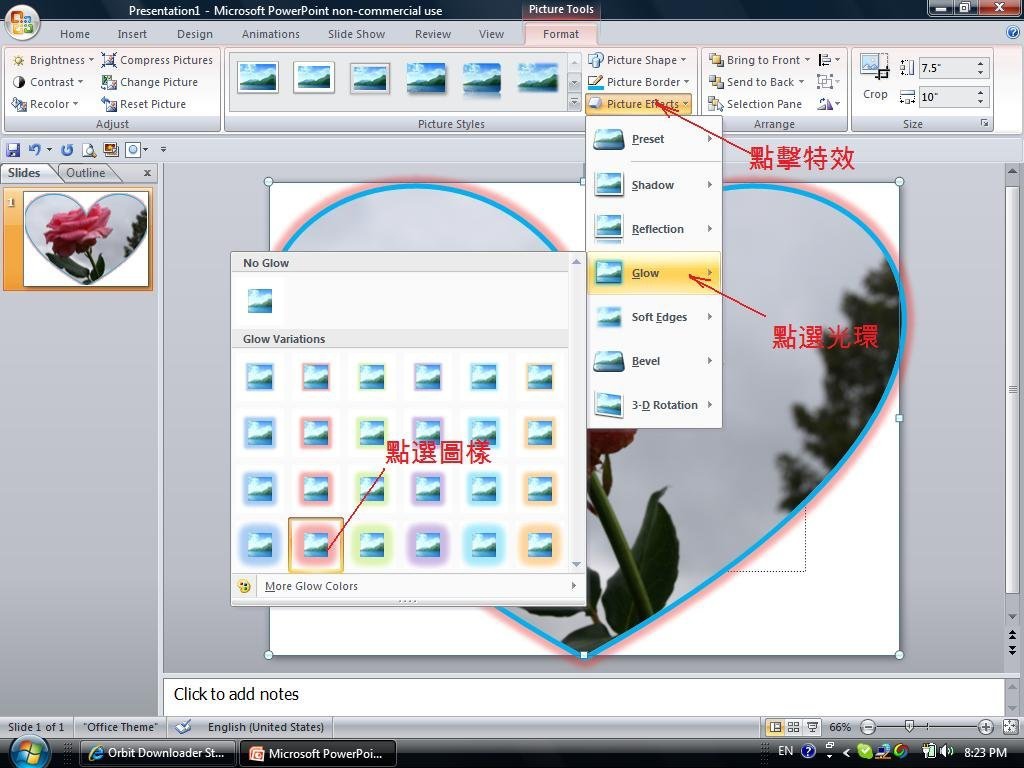Click the slideshow-from-start icon in quick access toolbar
Viewport: 1024px width, 768px height.
(111, 150)
